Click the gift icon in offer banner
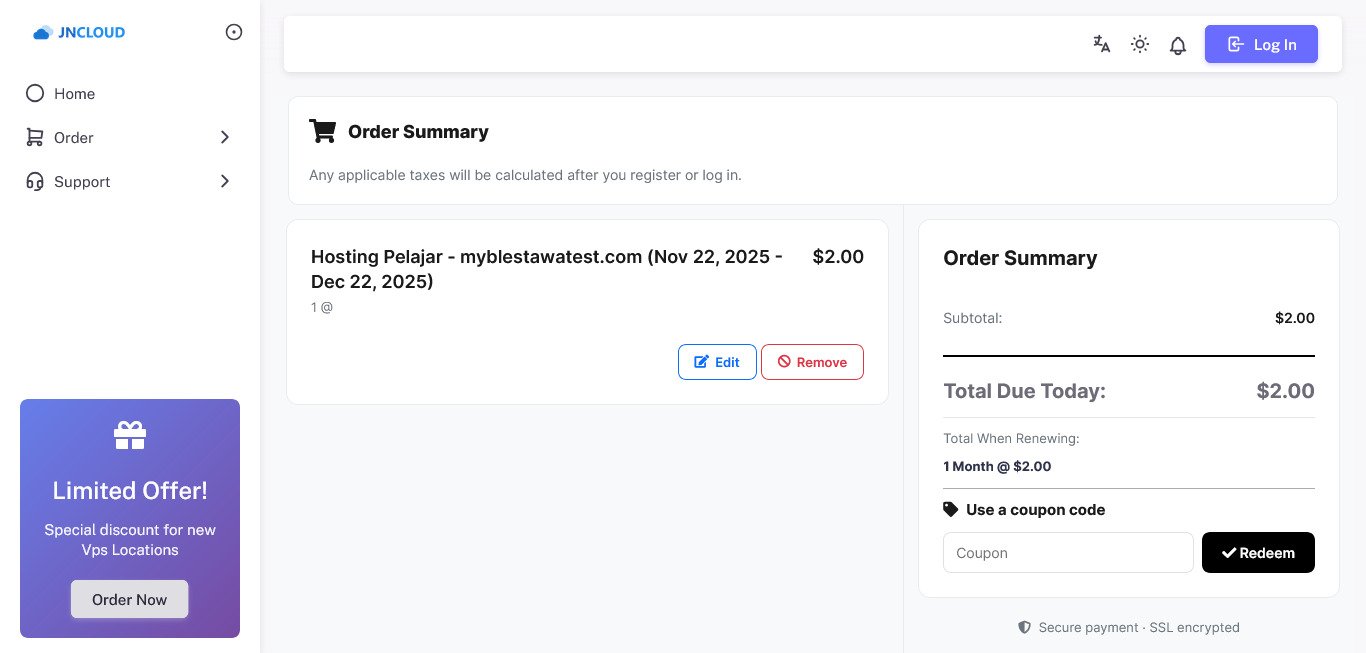The width and height of the screenshot is (1366, 653). point(130,435)
